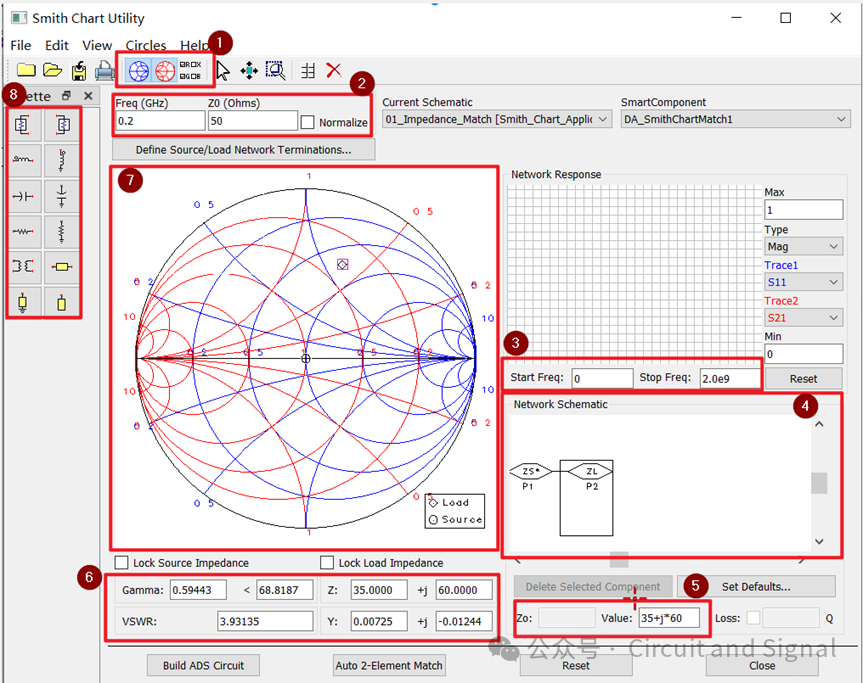The height and width of the screenshot is (683, 863).
Task: Click the Network Schematic vertical scrollbar thumb
Action: click(819, 483)
